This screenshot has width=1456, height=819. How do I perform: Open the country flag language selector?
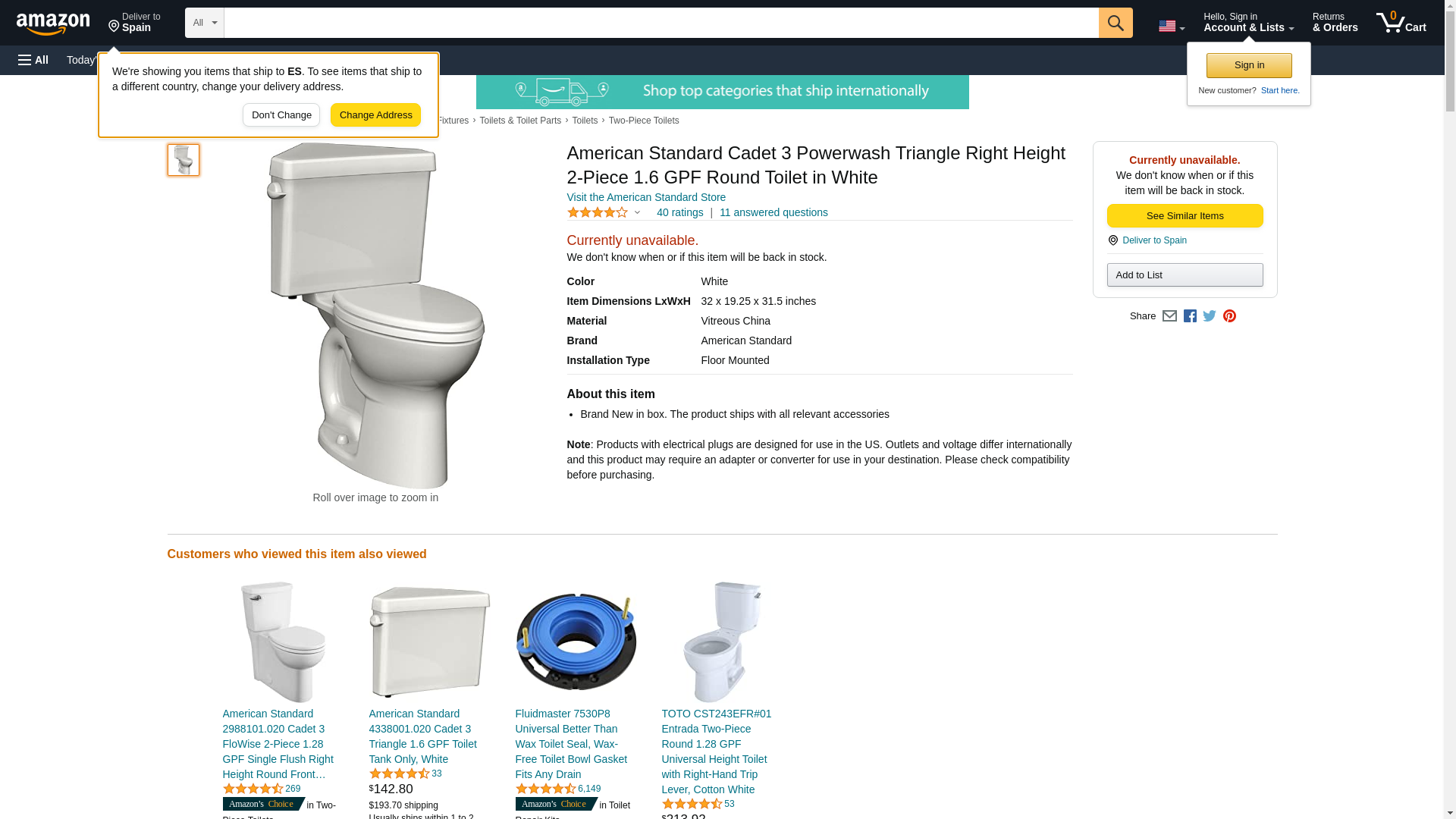(x=1172, y=26)
